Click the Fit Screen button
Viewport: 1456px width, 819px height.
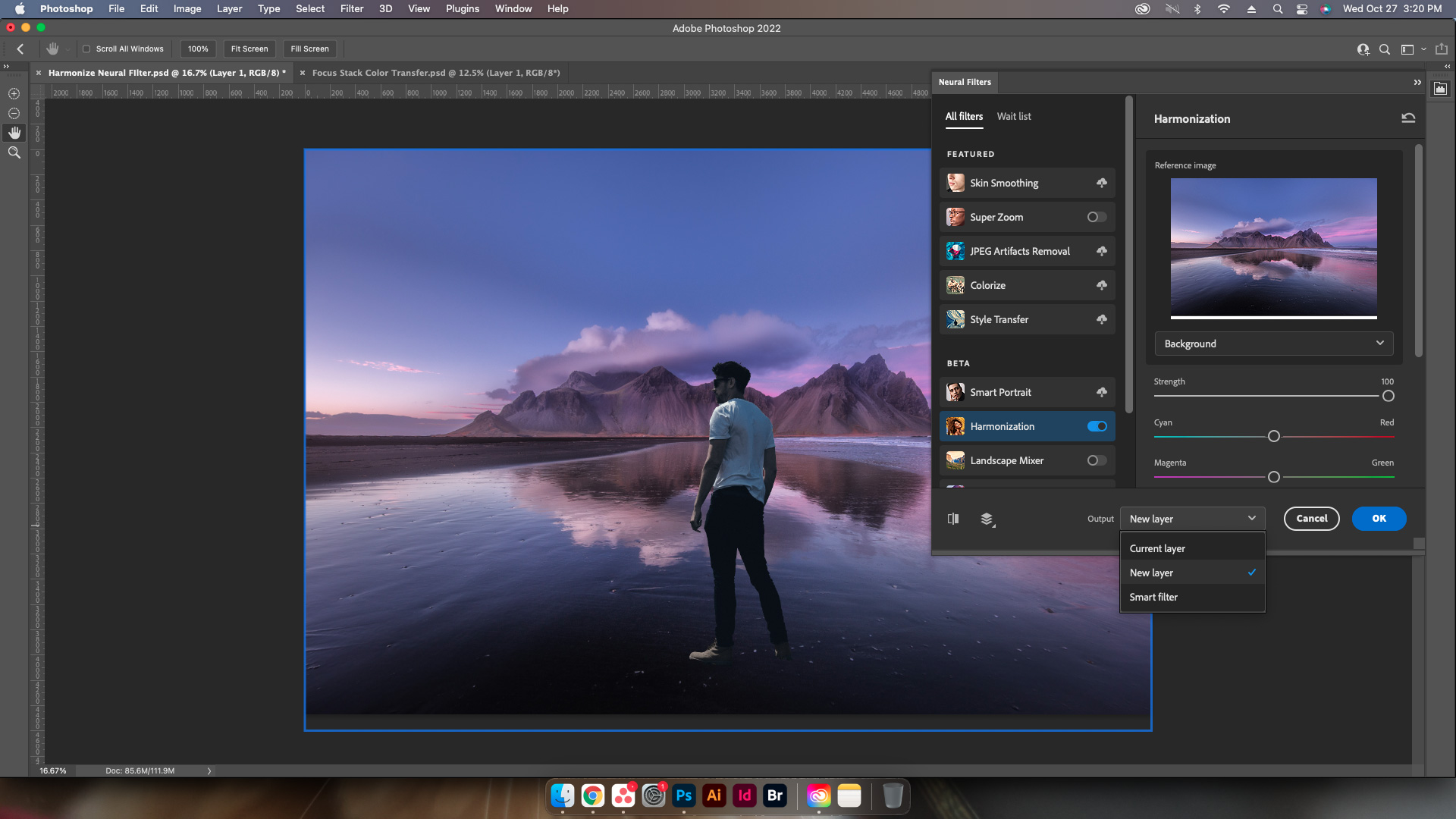(x=249, y=49)
